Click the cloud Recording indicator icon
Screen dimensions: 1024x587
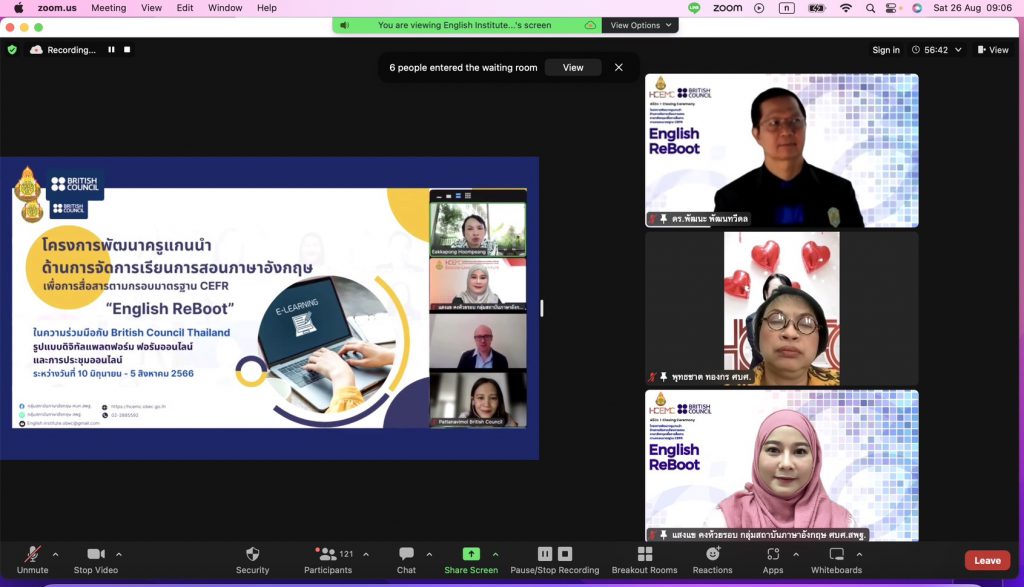[x=37, y=50]
